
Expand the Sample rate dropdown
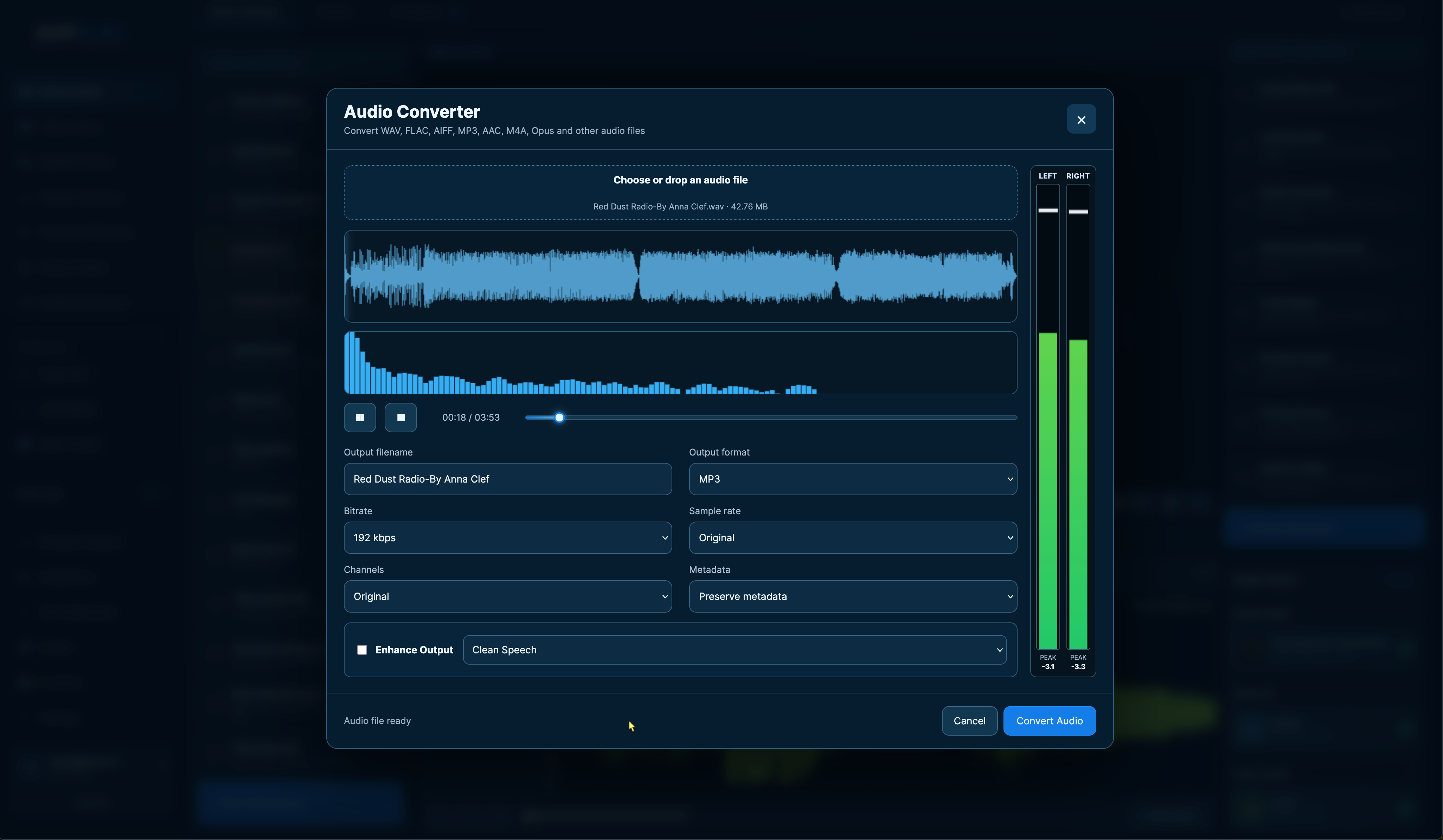[853, 537]
